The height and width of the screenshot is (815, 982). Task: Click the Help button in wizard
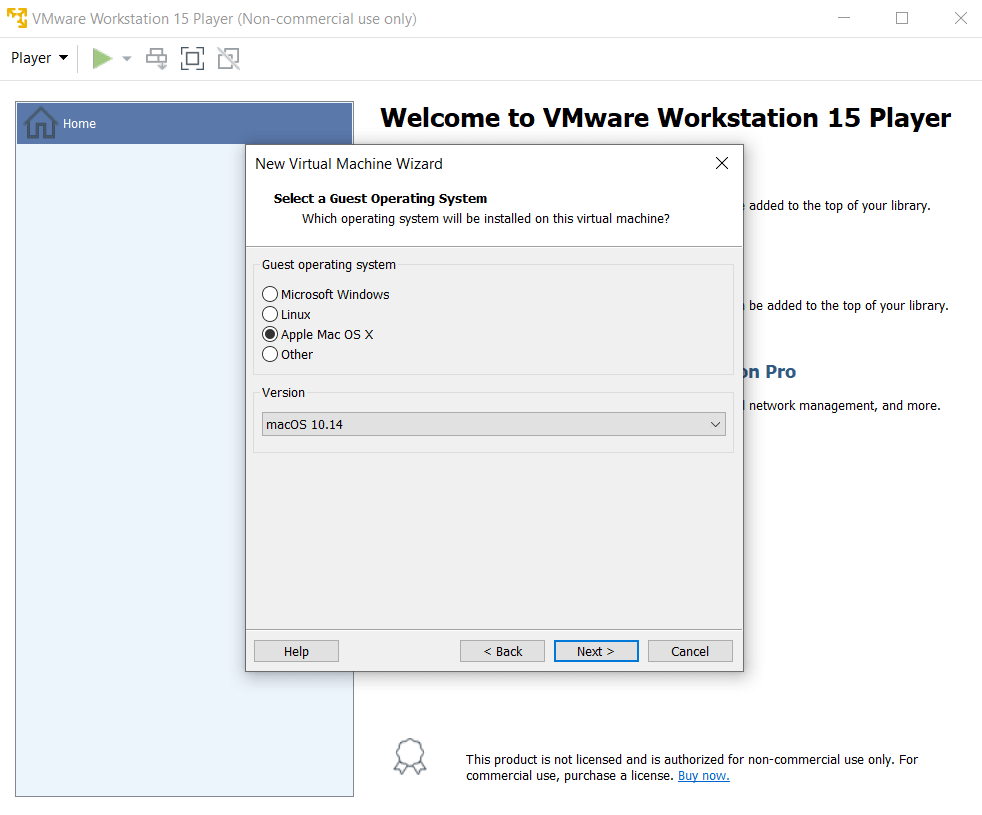(296, 651)
